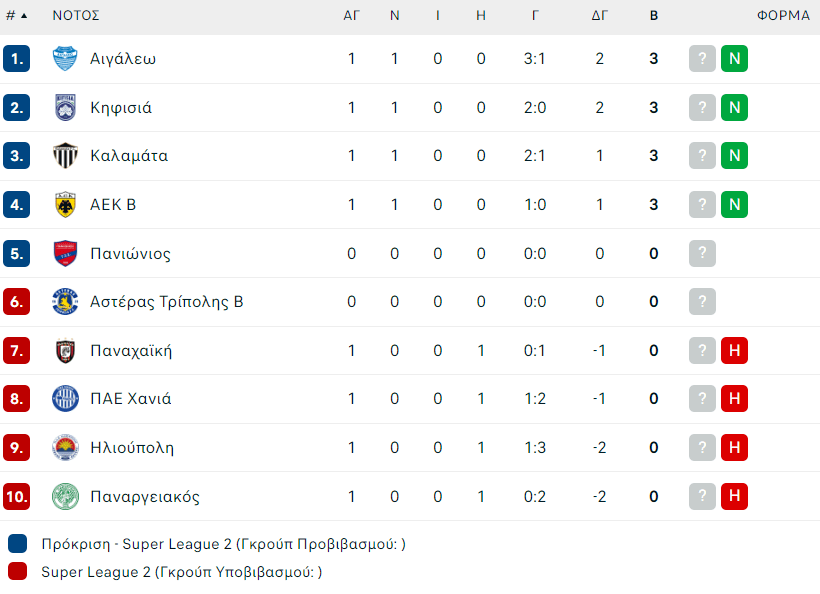Viewport: 820px width, 594px height.
Task: Click the blue promotion legend color square
Action: [17, 544]
